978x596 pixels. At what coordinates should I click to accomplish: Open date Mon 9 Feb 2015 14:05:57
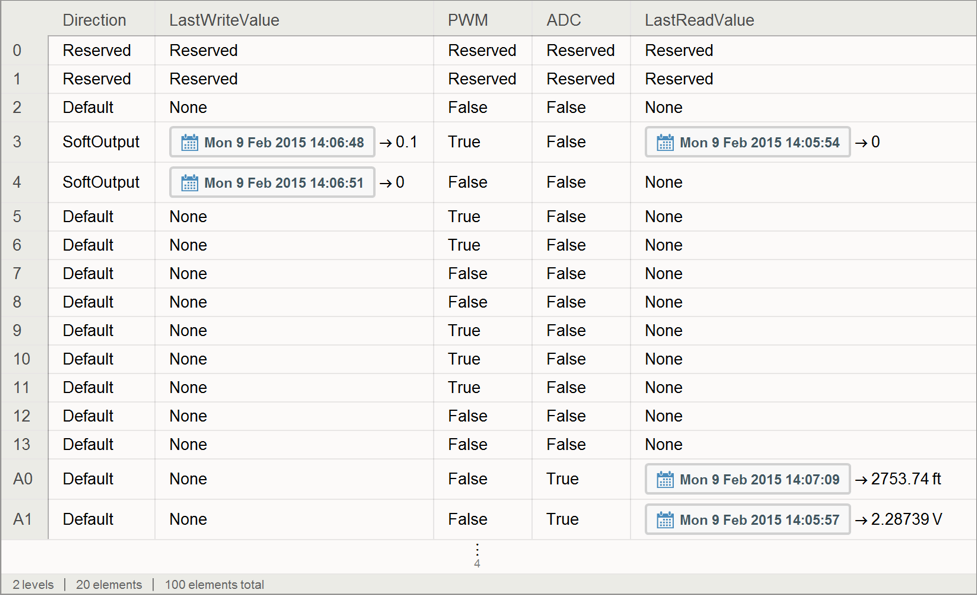759,520
